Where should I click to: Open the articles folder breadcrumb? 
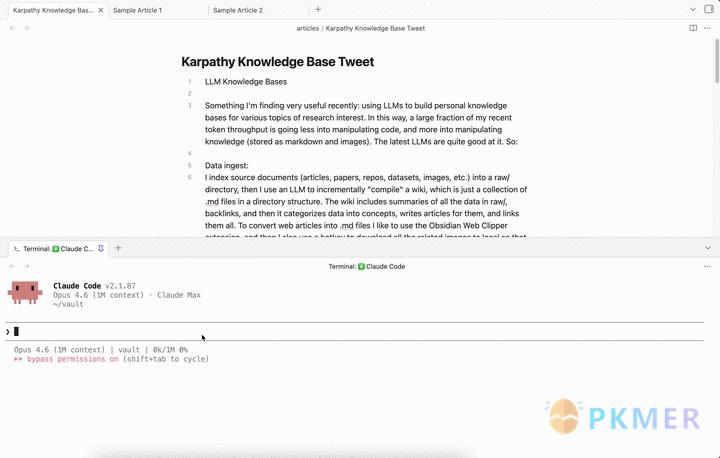(x=308, y=28)
